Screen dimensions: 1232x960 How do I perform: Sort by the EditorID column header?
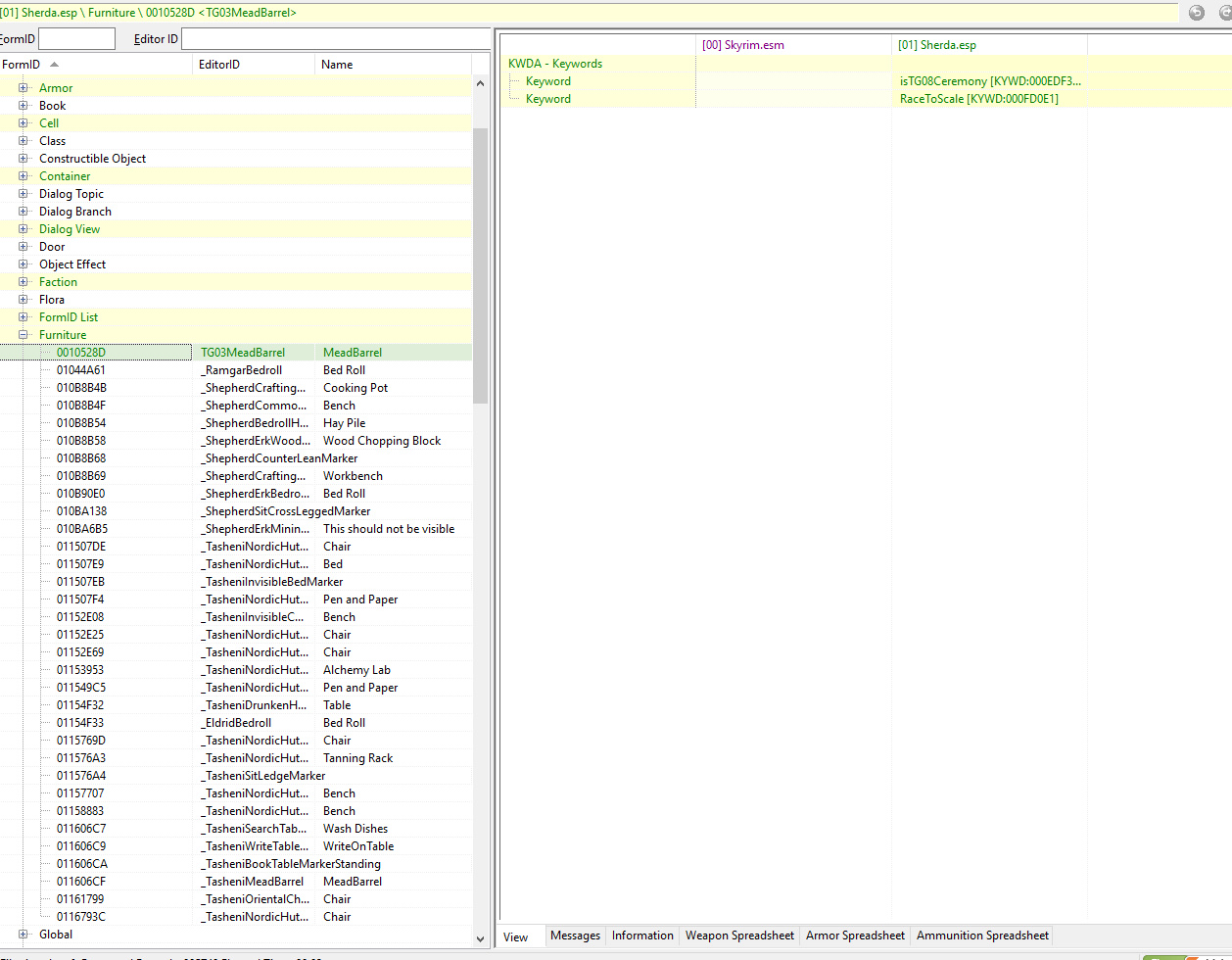(253, 65)
